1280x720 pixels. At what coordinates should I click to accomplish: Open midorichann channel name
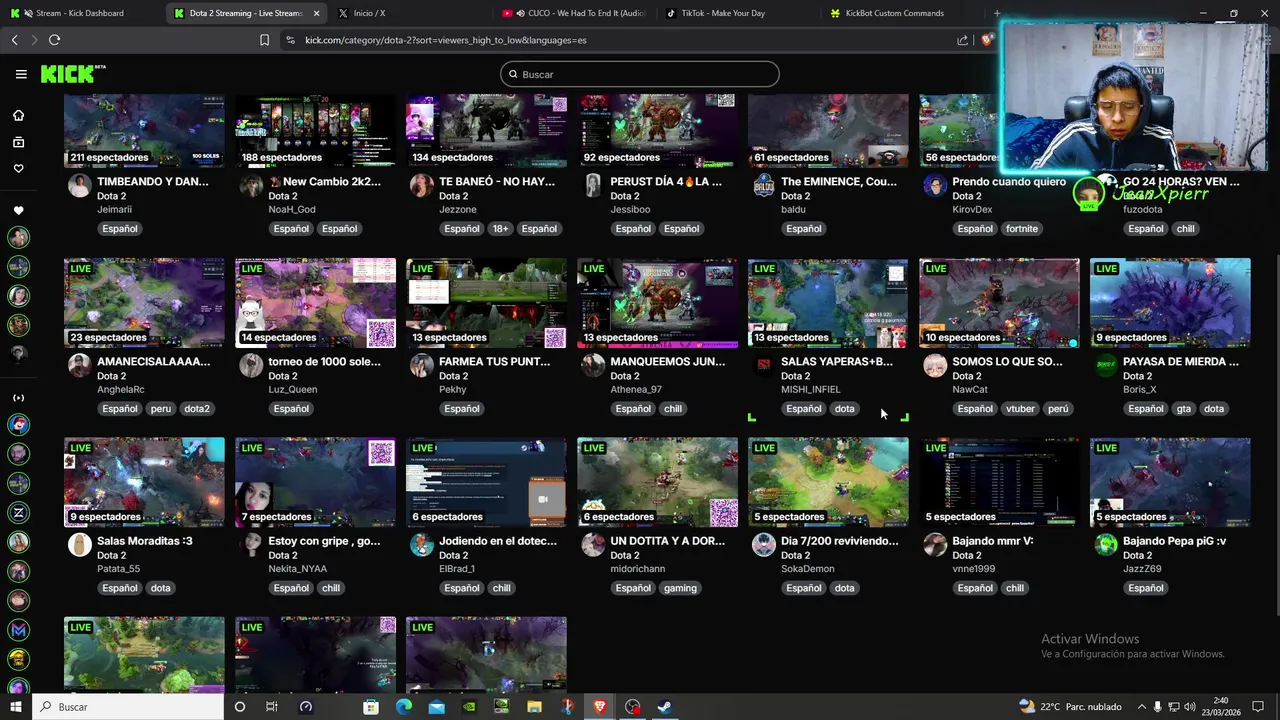[637, 569]
